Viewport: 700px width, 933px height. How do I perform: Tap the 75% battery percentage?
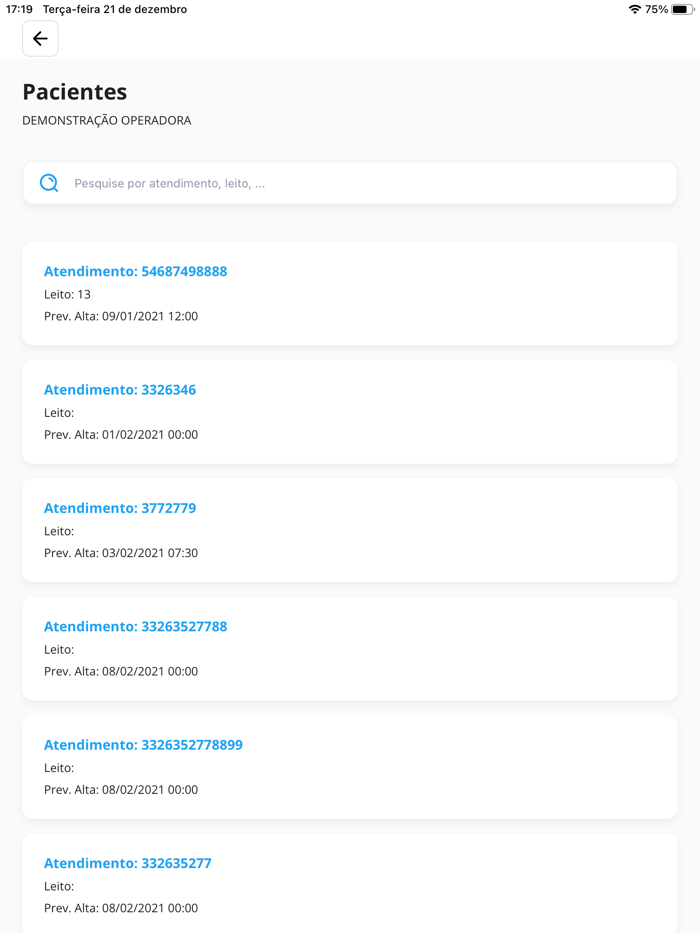click(657, 9)
